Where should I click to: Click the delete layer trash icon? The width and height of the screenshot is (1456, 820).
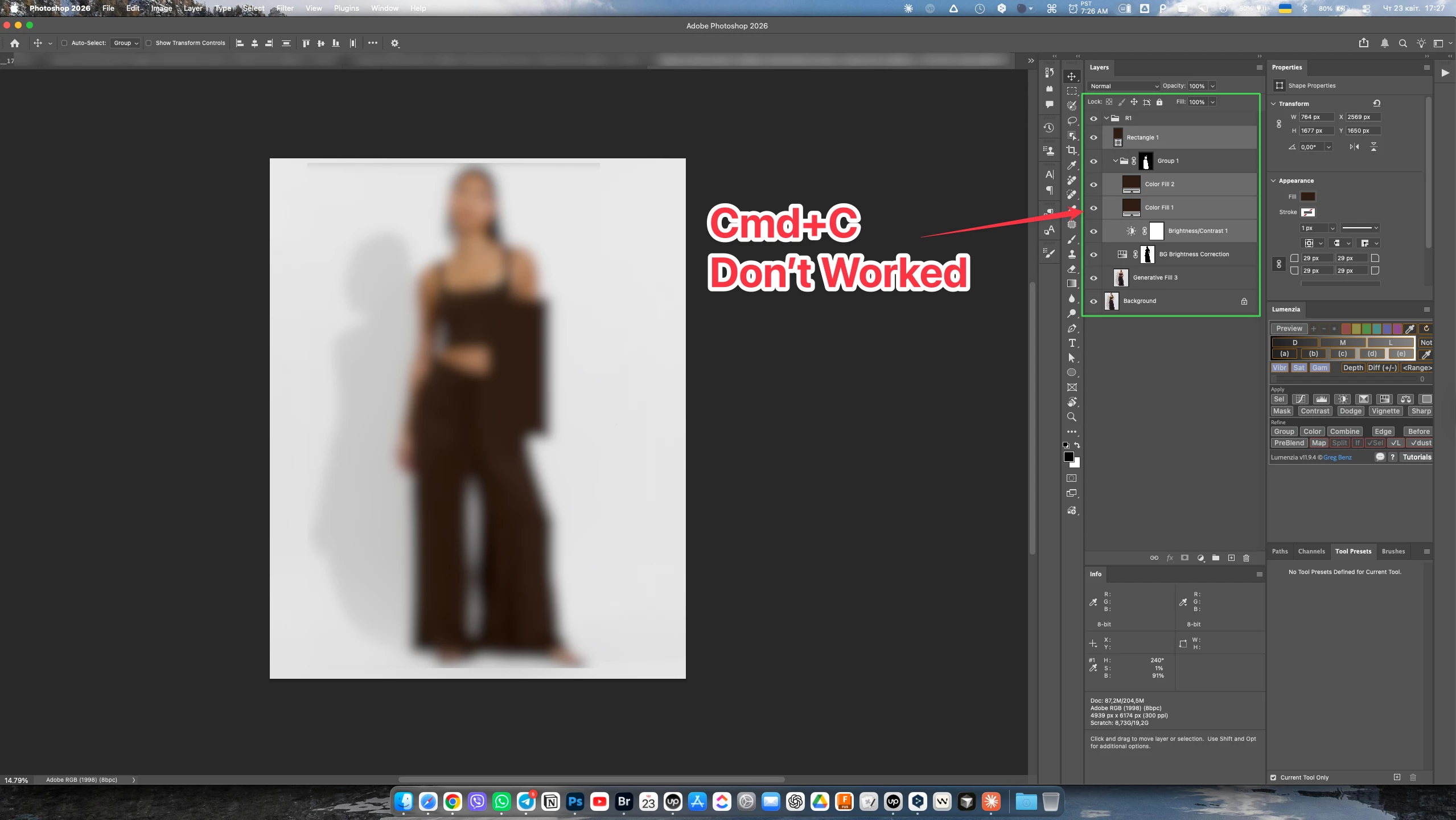[1246, 558]
